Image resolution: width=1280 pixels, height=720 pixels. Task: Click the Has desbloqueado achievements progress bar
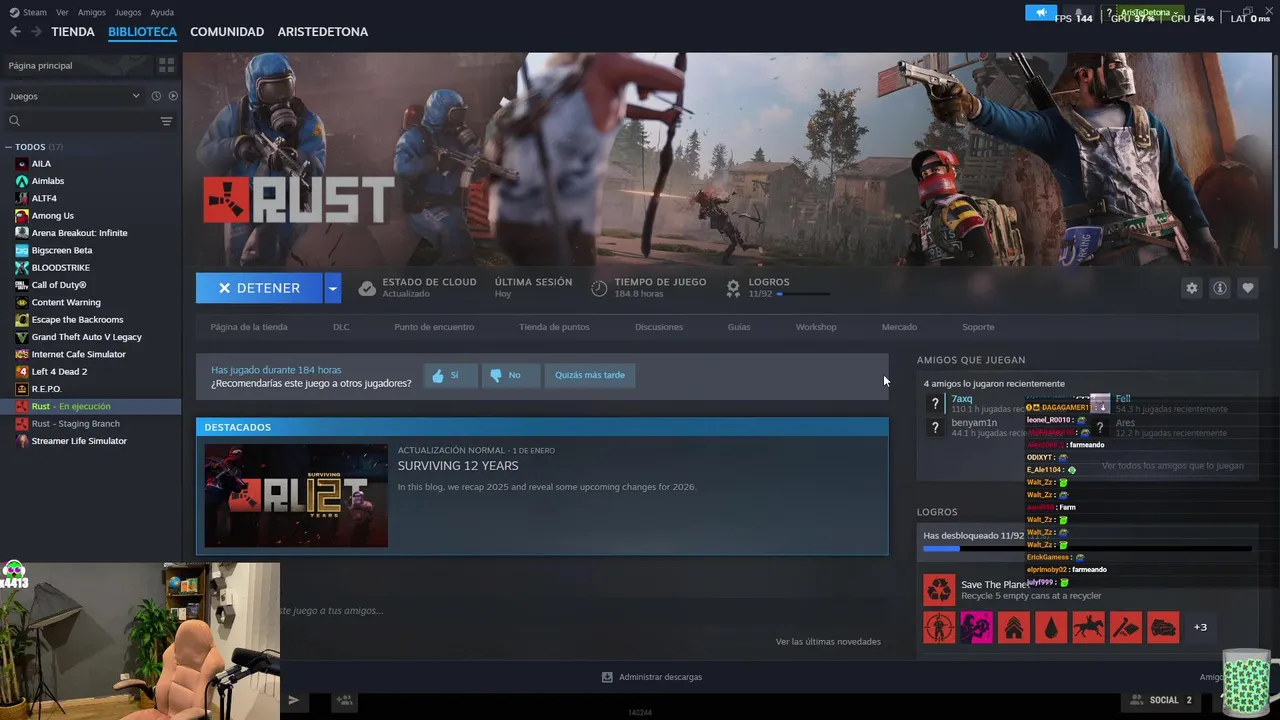click(1087, 548)
